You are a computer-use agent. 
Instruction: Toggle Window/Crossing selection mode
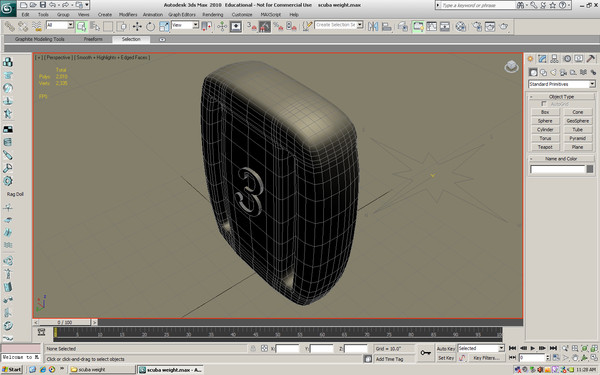(x=122, y=26)
